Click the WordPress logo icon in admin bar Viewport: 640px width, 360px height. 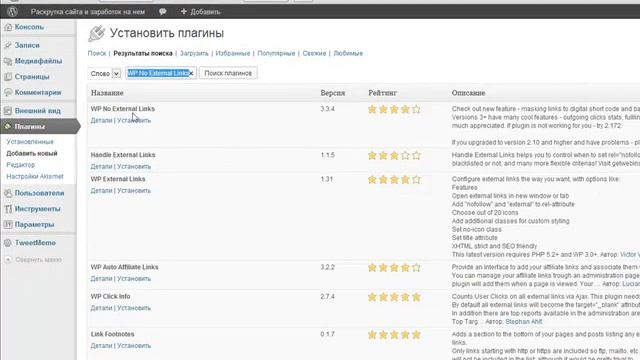tap(12, 11)
